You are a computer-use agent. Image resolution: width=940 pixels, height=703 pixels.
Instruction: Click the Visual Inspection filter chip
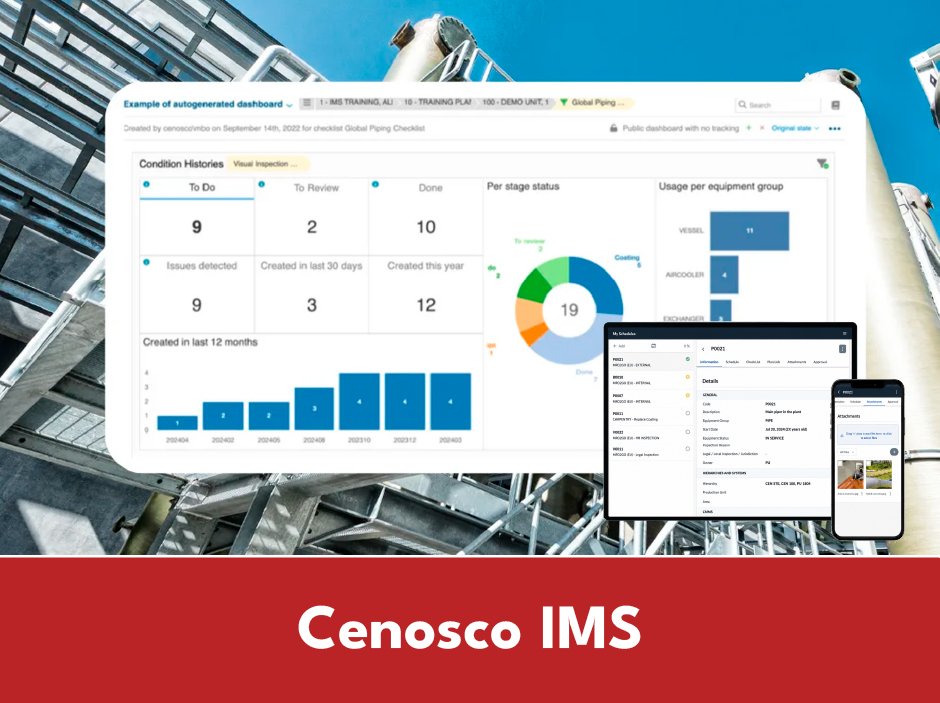coord(267,164)
